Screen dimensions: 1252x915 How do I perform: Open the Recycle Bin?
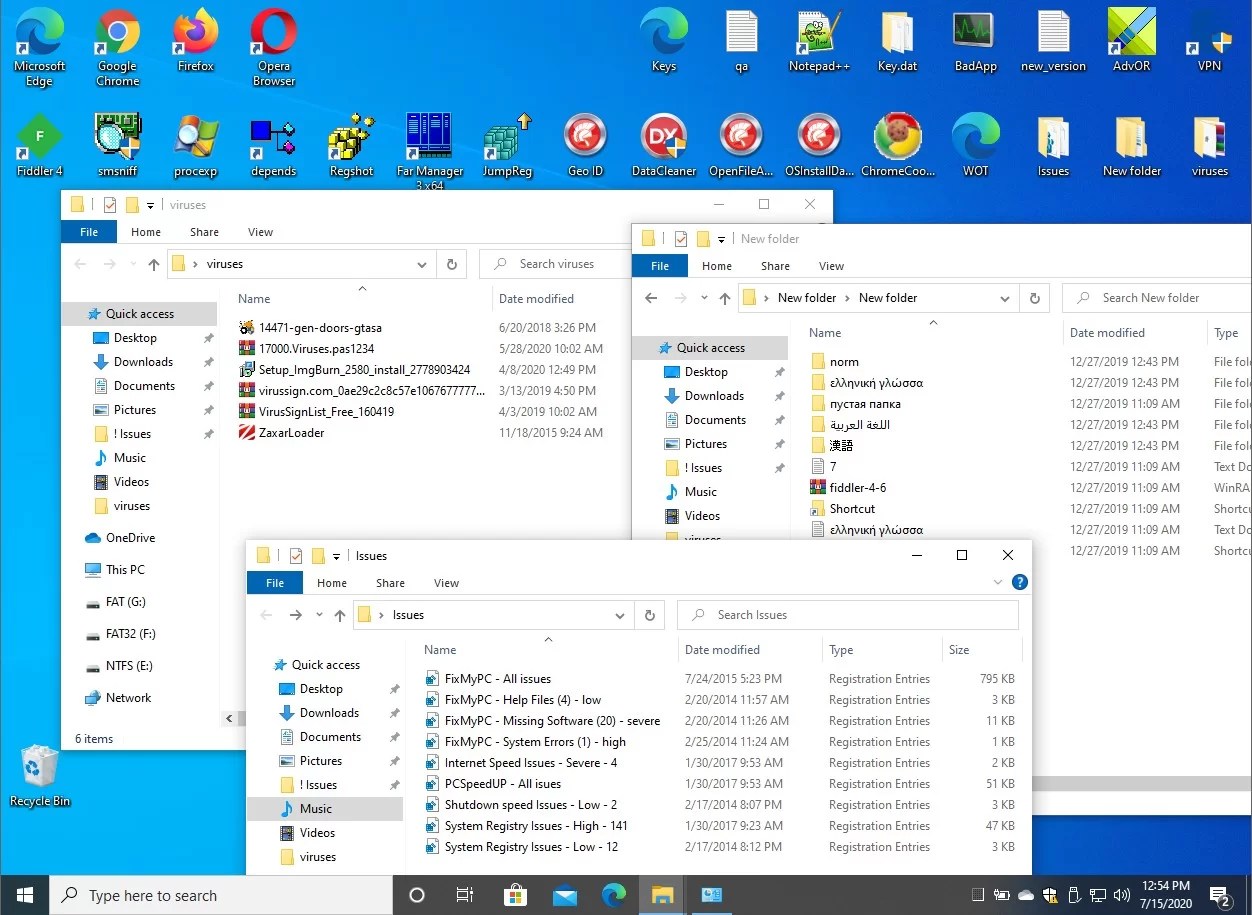(39, 775)
